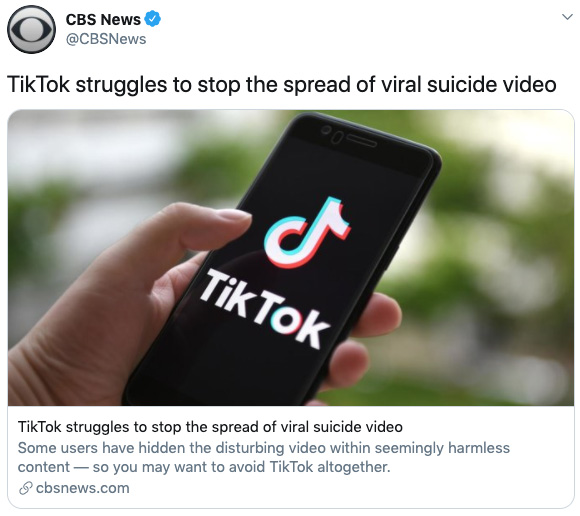
Task: Open the CBS News profile avatar
Action: (x=31, y=29)
